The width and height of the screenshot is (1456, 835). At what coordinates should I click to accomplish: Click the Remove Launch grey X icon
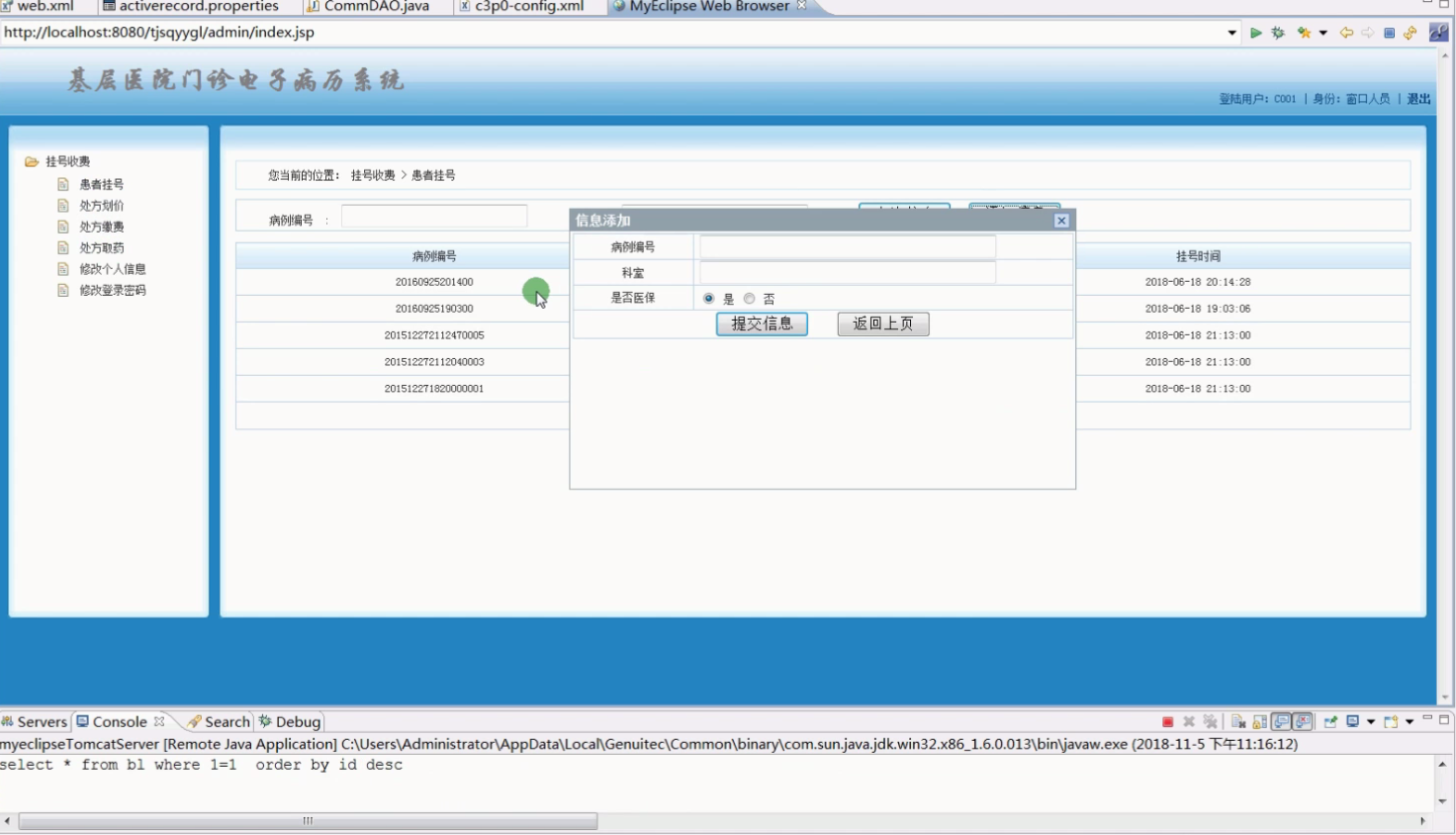tap(1189, 722)
